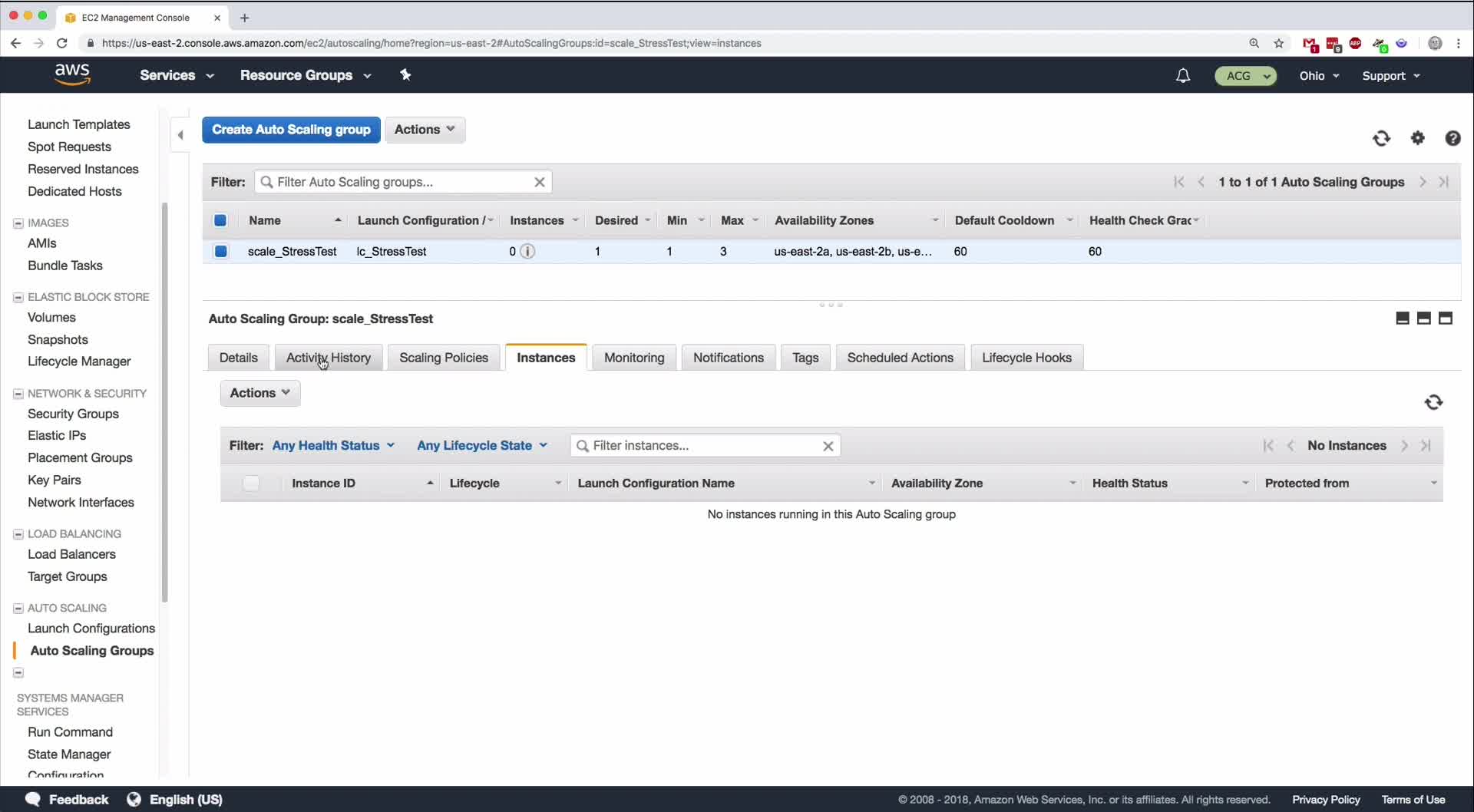Click the Filter instances search field
The height and width of the screenshot is (812, 1474).
(x=706, y=446)
